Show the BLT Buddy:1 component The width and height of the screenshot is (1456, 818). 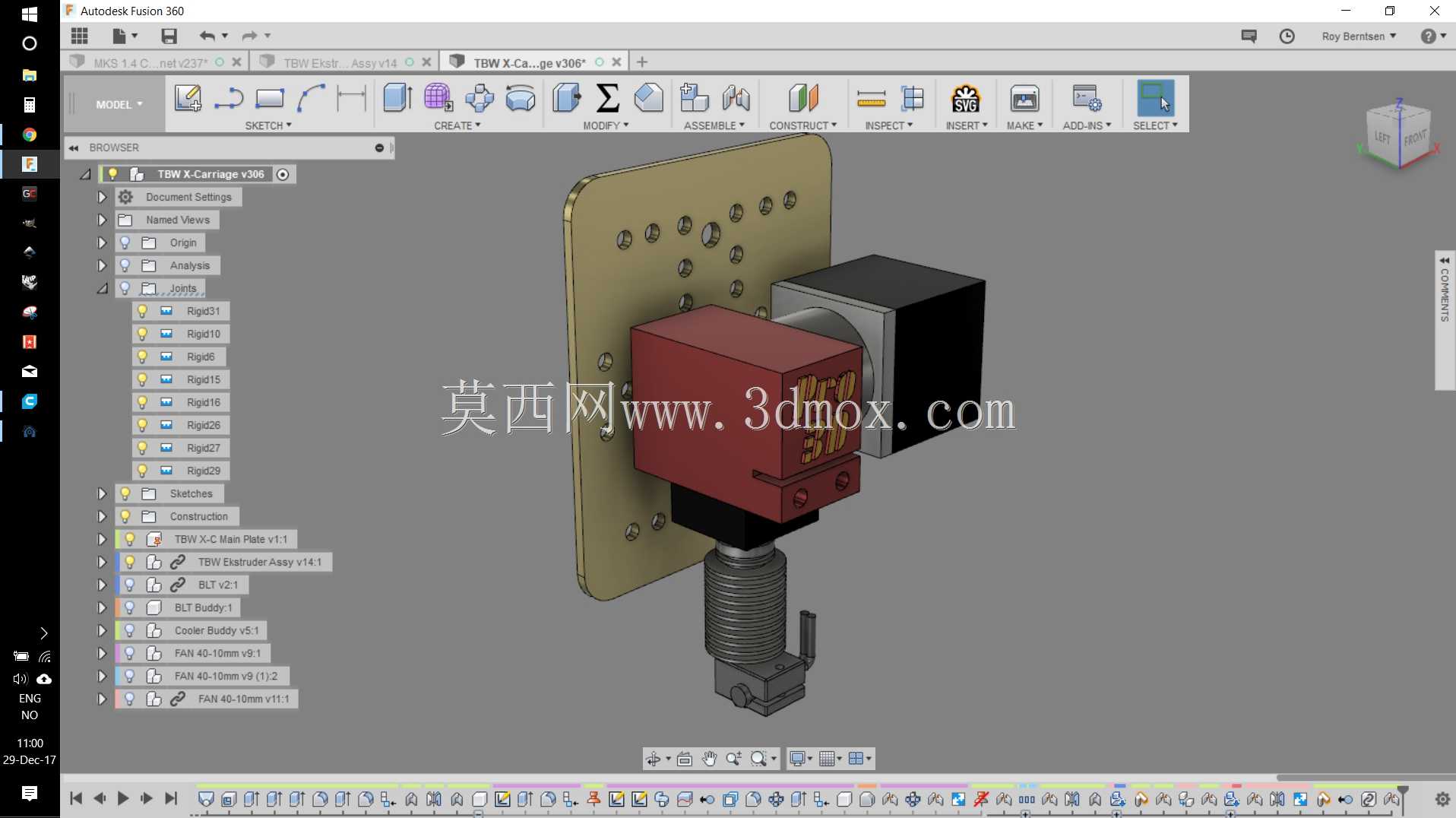[130, 607]
